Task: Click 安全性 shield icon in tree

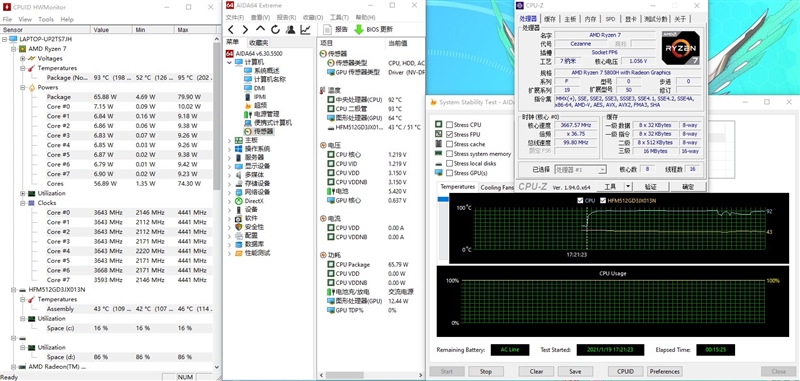Action: 238,226
